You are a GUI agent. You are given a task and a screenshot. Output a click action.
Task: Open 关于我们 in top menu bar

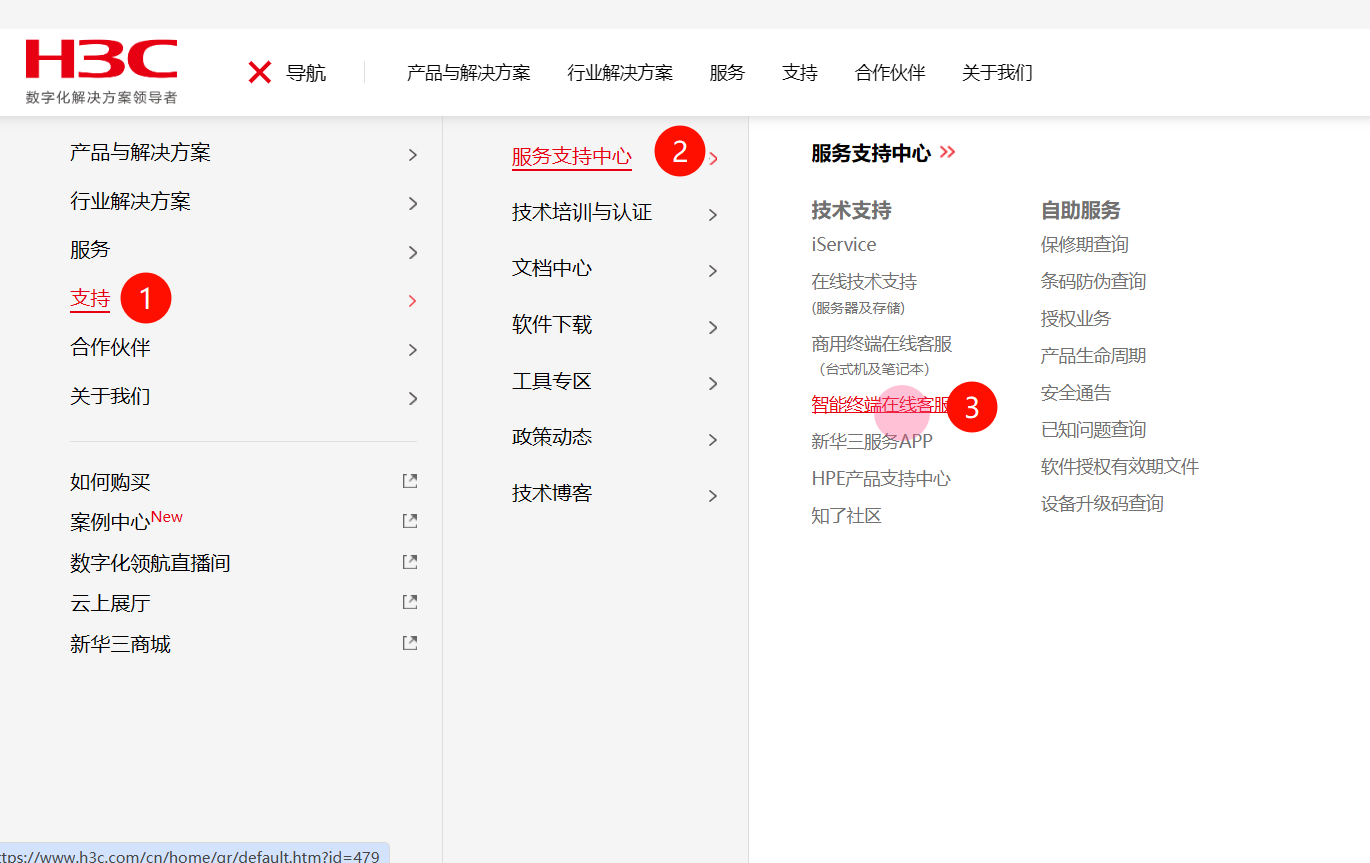tap(996, 72)
